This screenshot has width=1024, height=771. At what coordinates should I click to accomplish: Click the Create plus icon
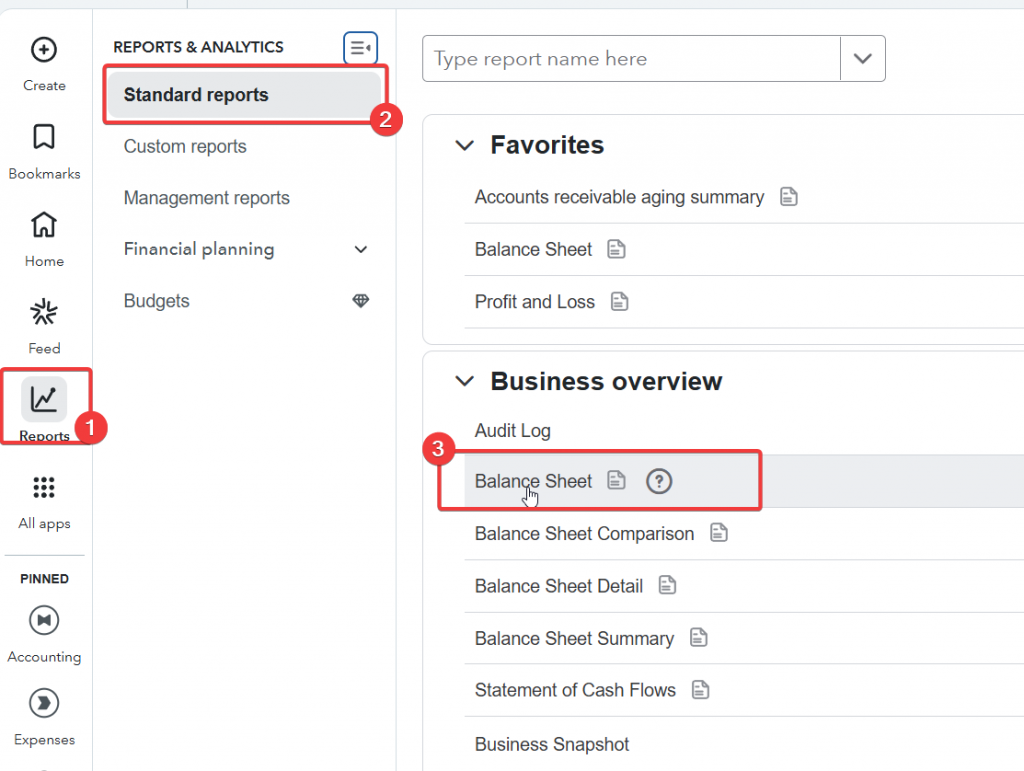pyautogui.click(x=44, y=50)
